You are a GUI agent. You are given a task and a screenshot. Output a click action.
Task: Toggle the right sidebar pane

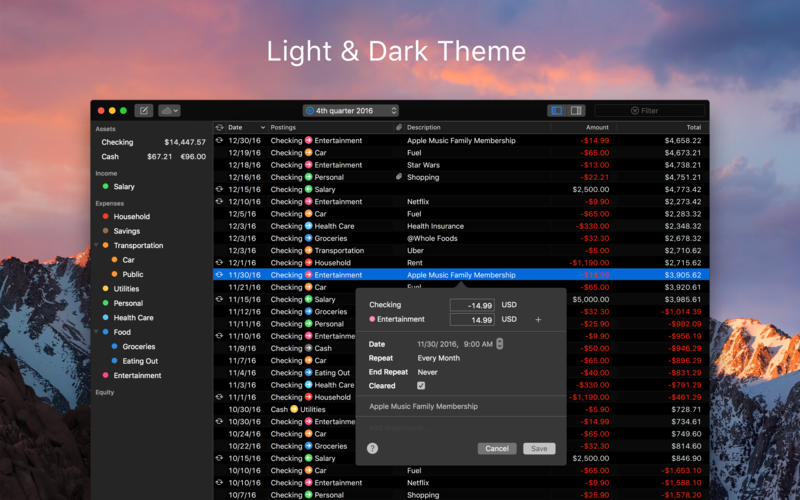point(576,110)
